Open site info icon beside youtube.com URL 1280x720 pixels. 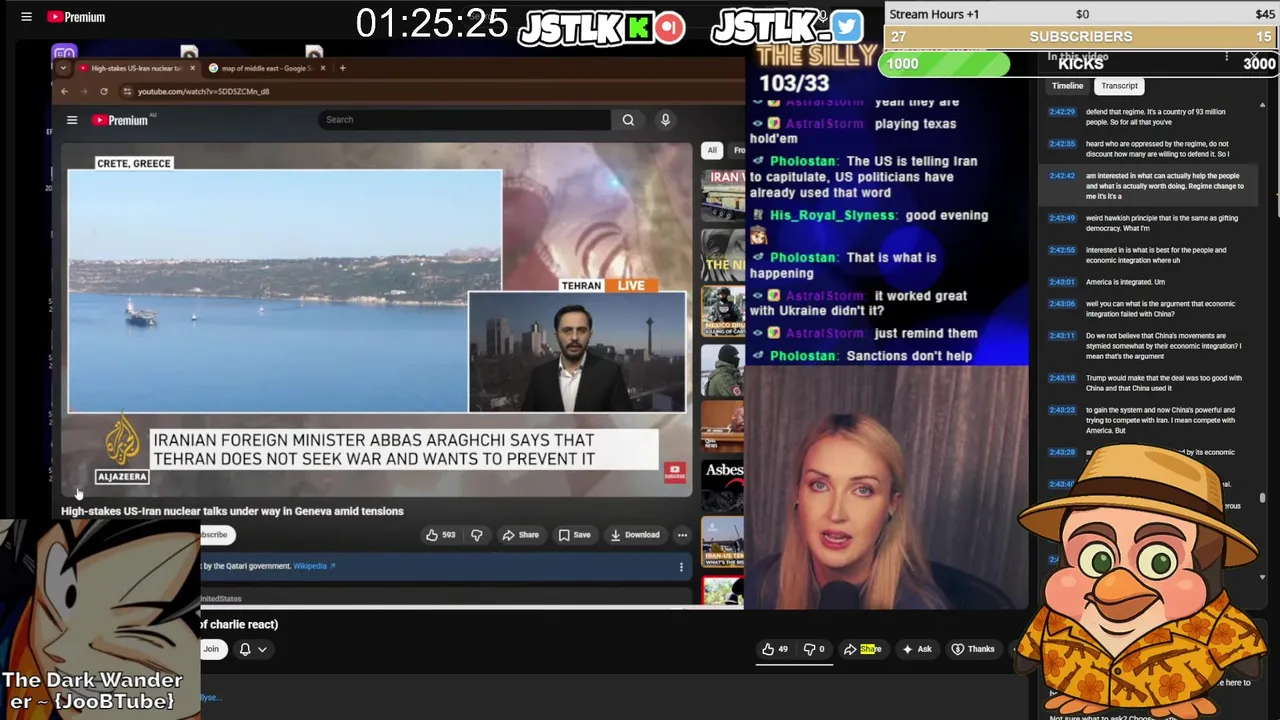click(x=127, y=91)
